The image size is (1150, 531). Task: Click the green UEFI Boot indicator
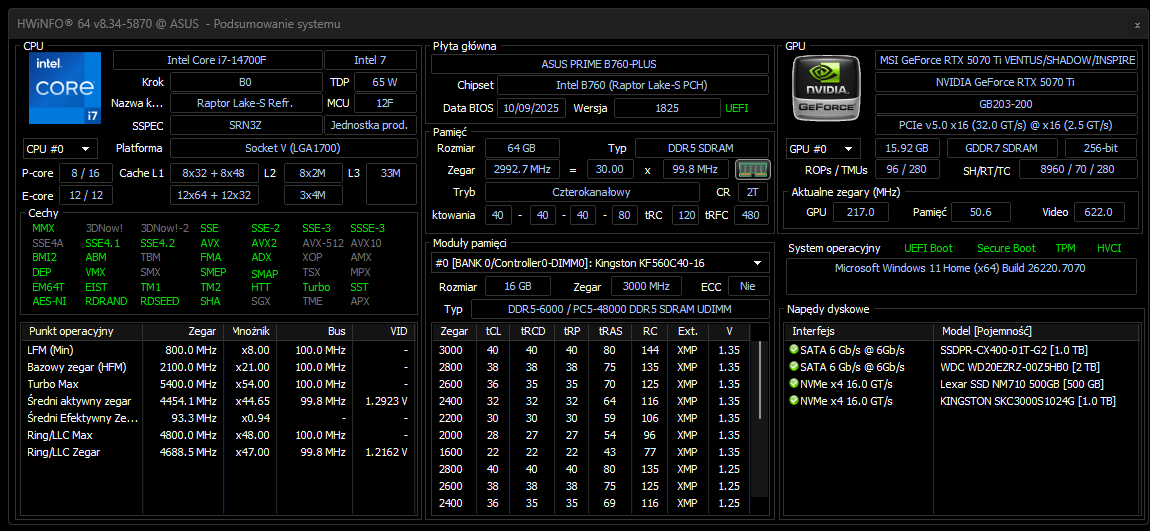pyautogui.click(x=929, y=248)
